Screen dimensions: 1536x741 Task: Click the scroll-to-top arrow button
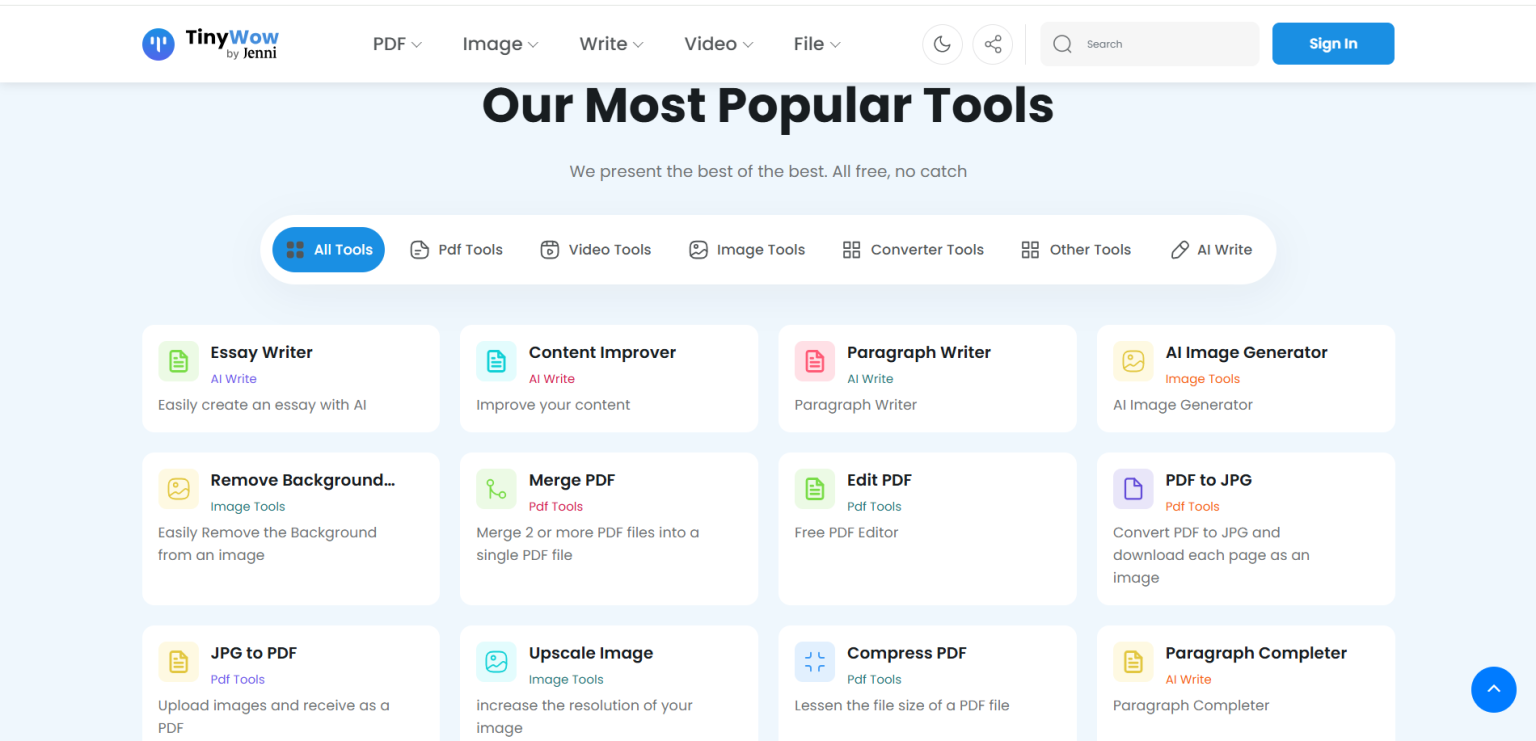1493,689
